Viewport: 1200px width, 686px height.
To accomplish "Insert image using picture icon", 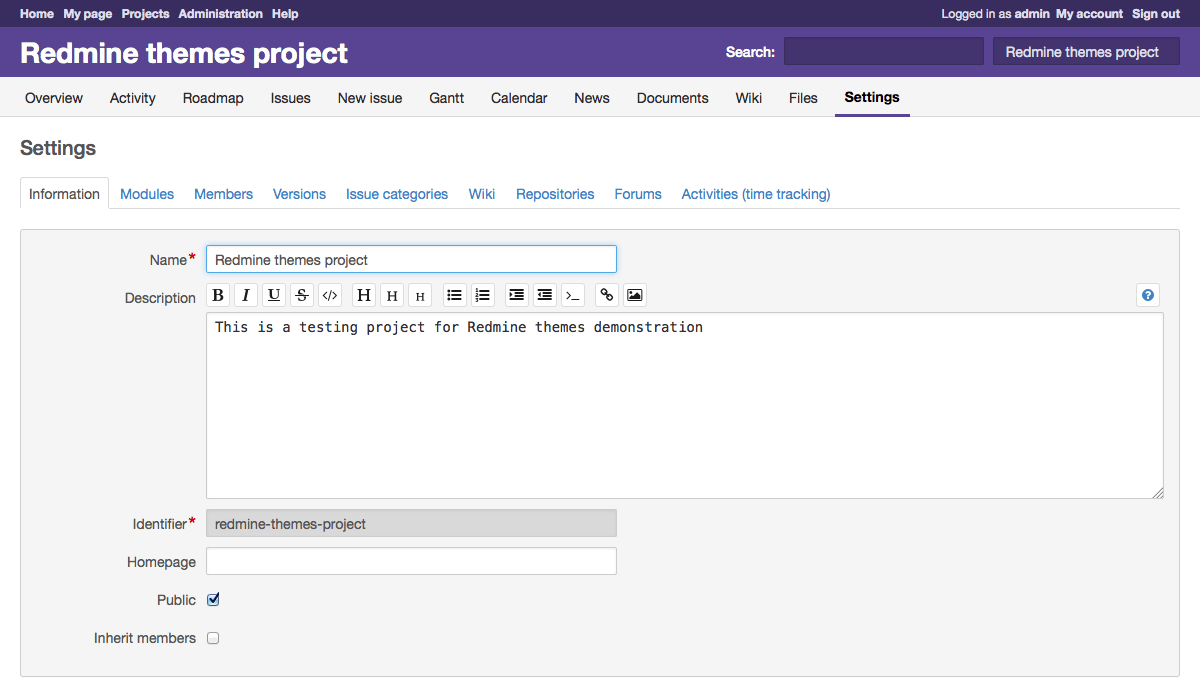I will tap(635, 295).
